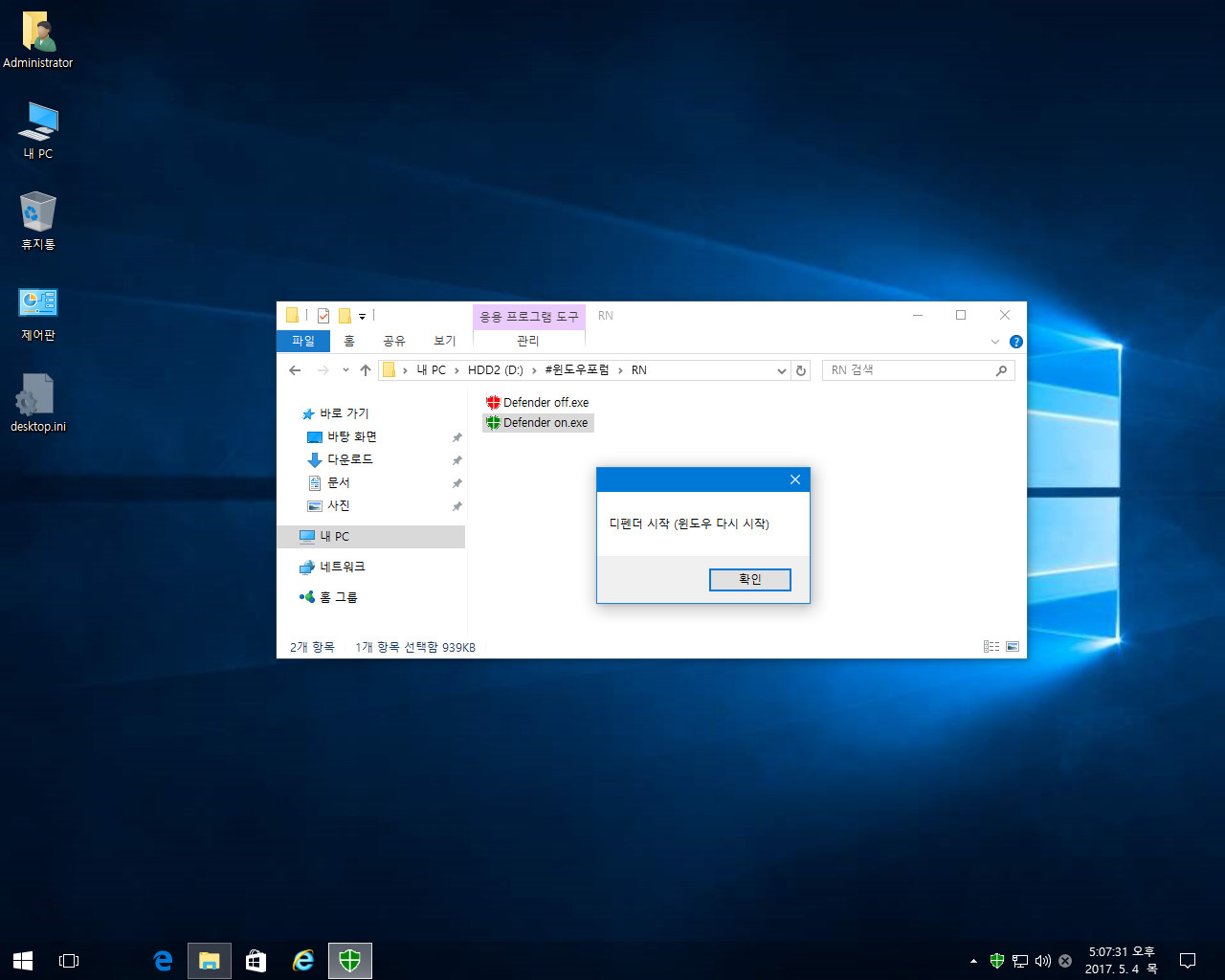The image size is (1225, 980).
Task: Click the new folder quick access icon
Action: click(x=345, y=316)
